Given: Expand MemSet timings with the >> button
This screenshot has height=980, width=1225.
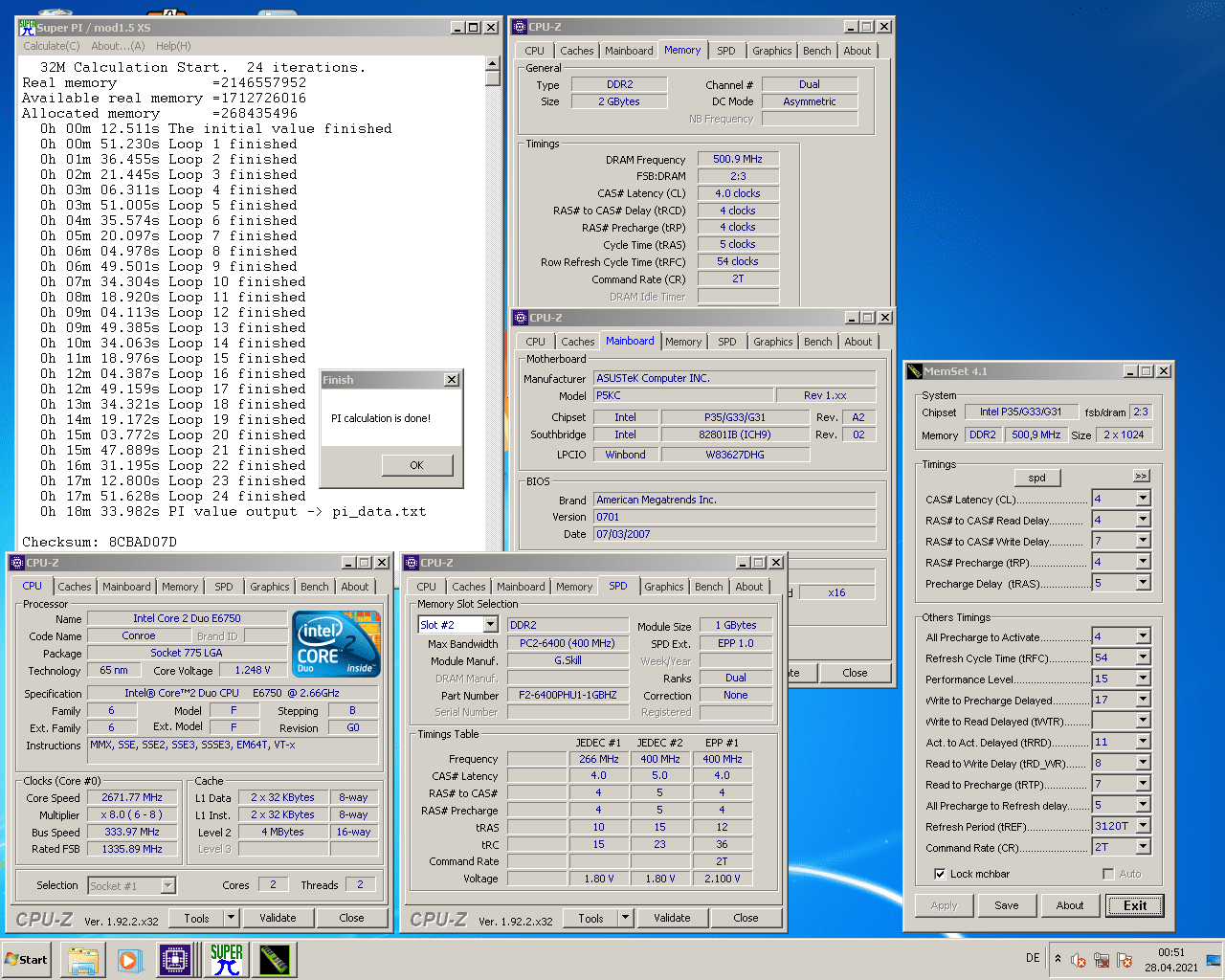Looking at the screenshot, I should coord(1141,476).
